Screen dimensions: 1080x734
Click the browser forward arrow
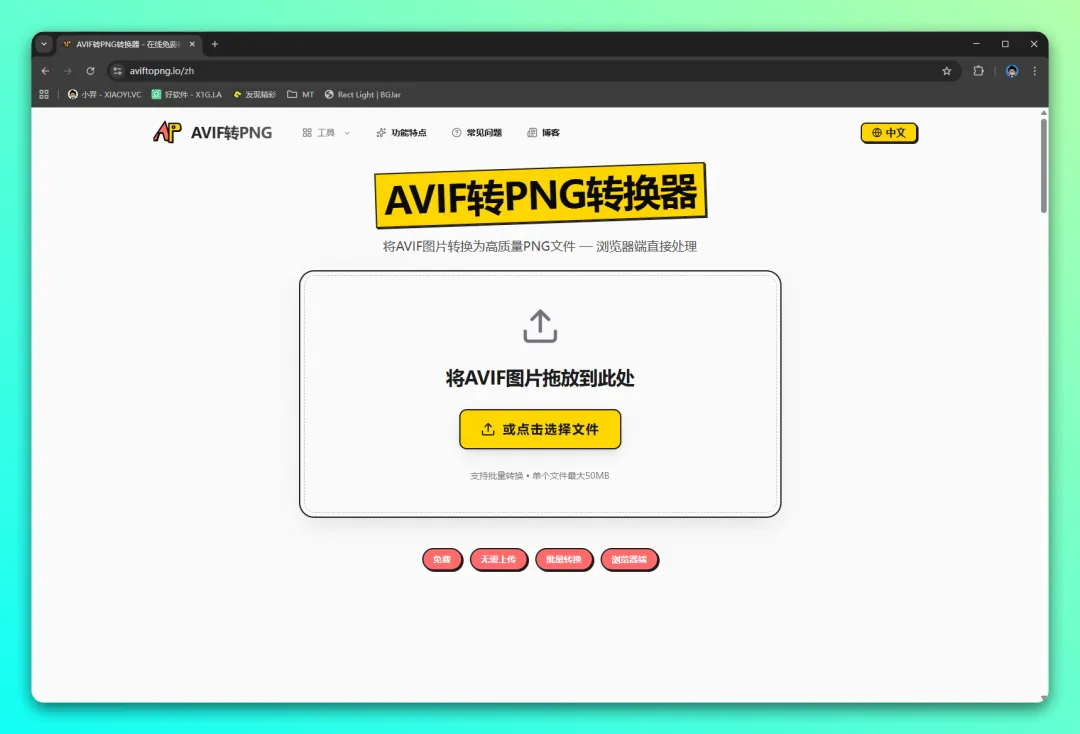click(68, 71)
